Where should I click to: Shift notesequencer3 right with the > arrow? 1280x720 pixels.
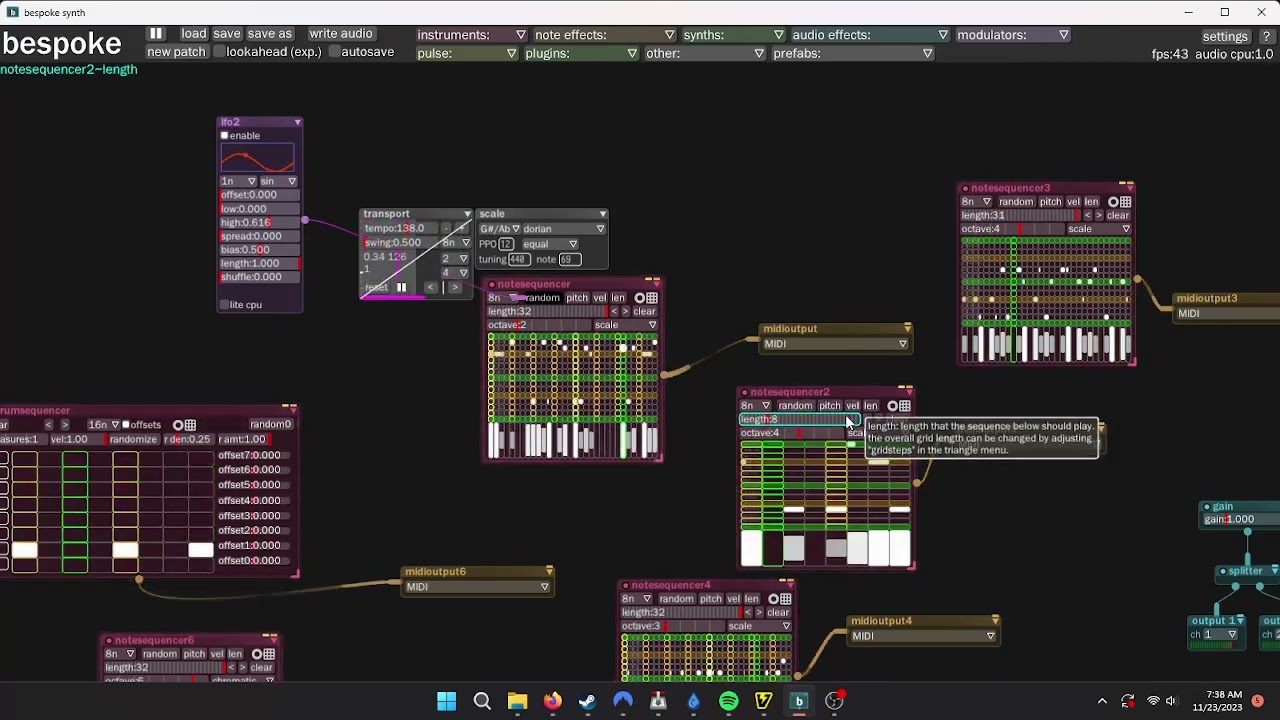1099,216
